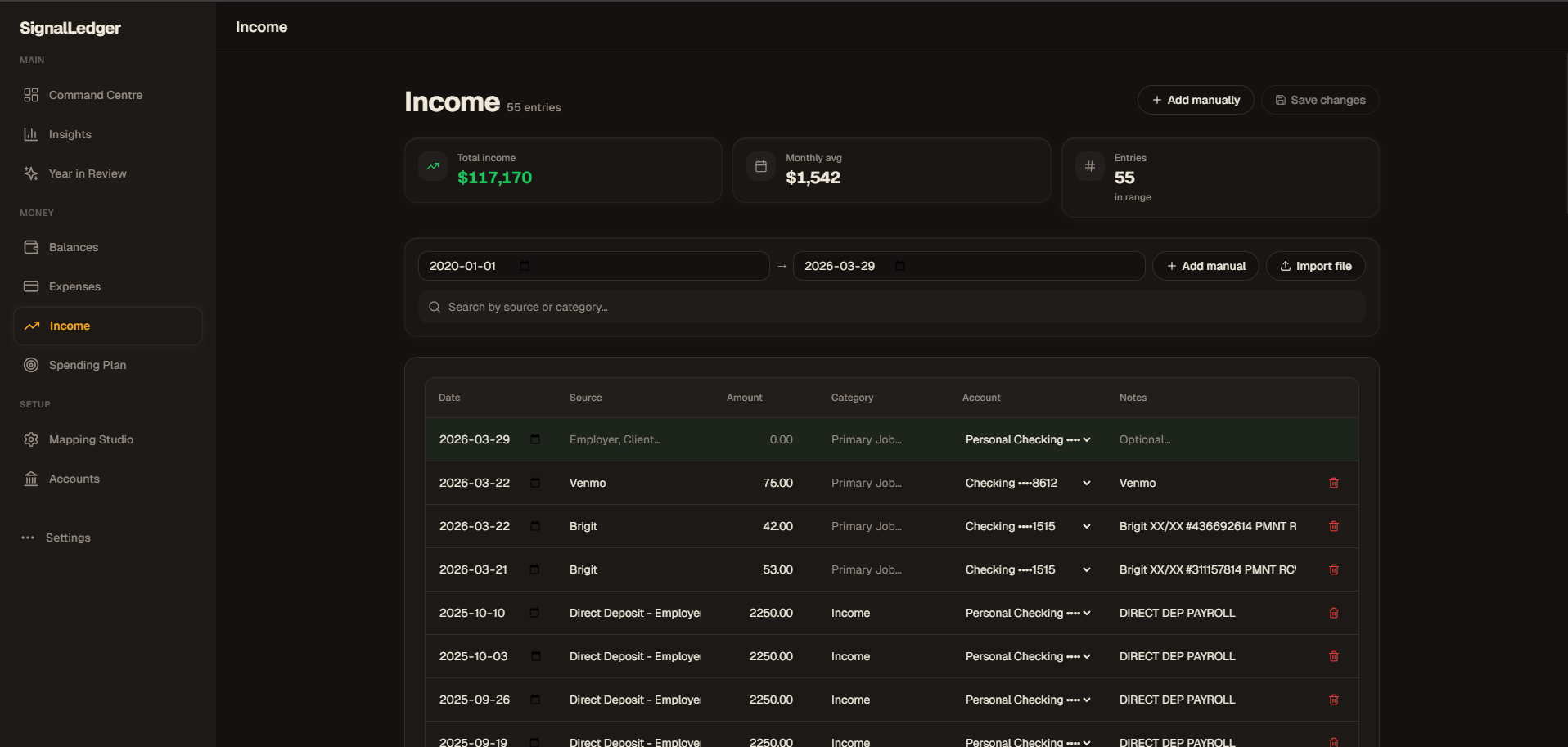Click the Employer, Client source field
Viewport: 1568px width, 747px height.
[634, 439]
